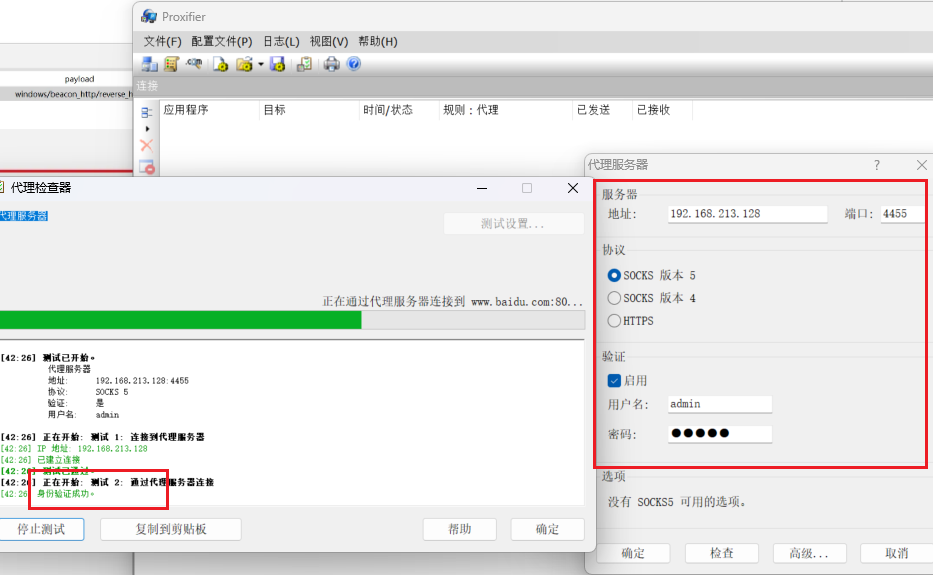Click the printer icon in the toolbar

tap(331, 64)
